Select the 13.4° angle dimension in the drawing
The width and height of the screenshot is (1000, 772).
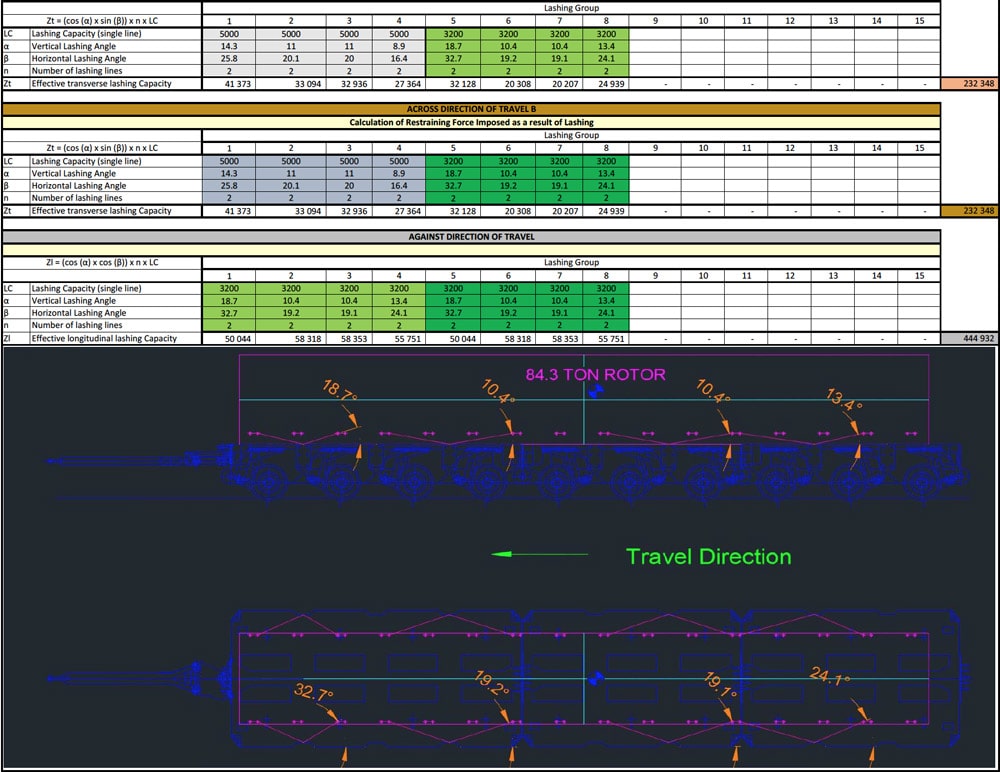tap(844, 399)
